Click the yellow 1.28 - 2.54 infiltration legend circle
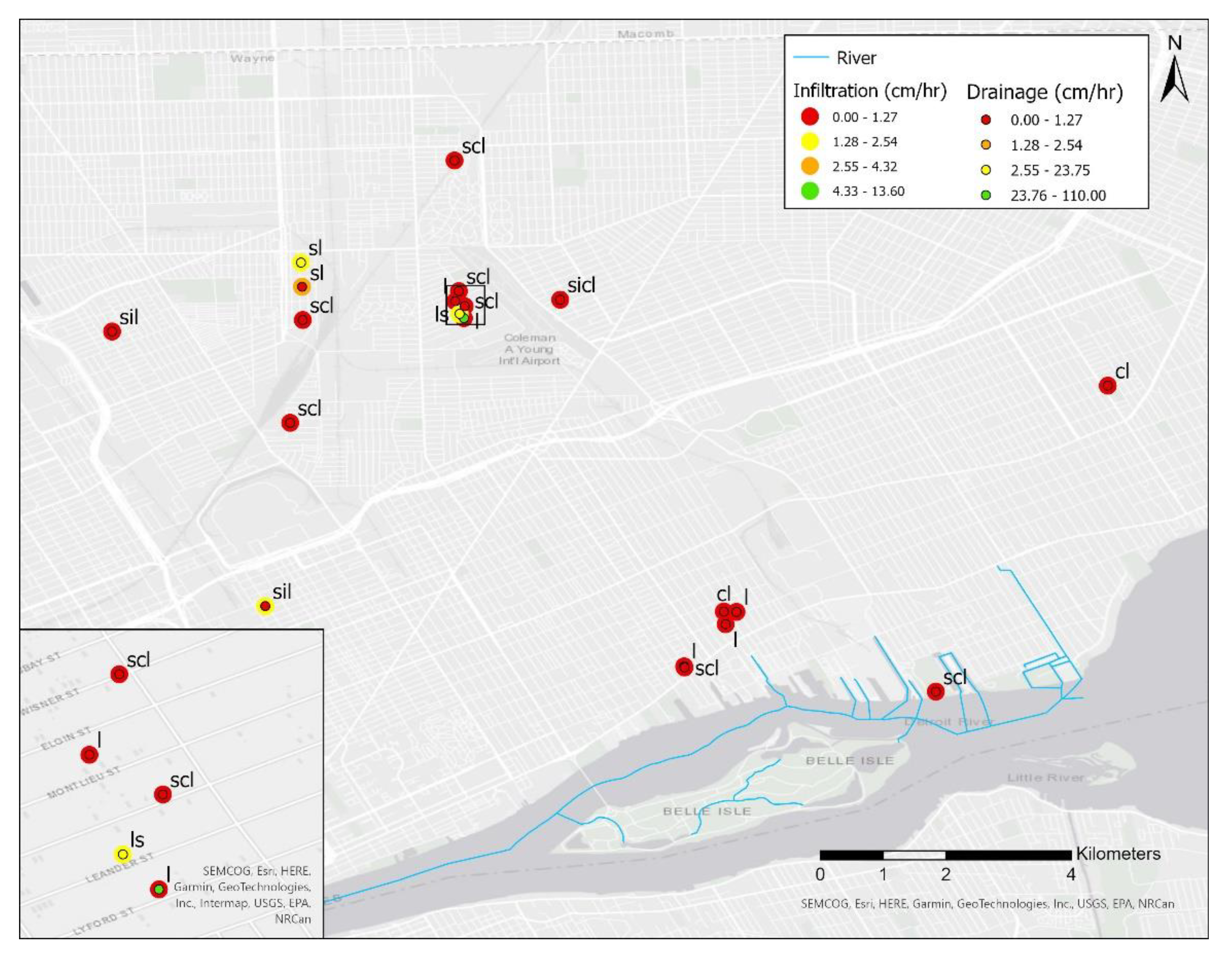The height and width of the screenshot is (956, 1232). (810, 142)
